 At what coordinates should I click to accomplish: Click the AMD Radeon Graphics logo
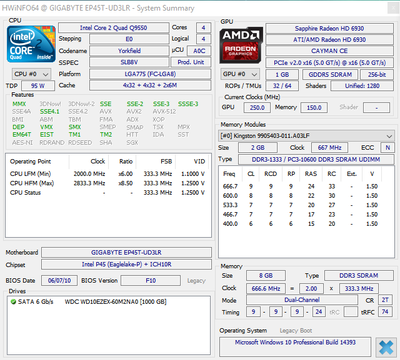[241, 45]
